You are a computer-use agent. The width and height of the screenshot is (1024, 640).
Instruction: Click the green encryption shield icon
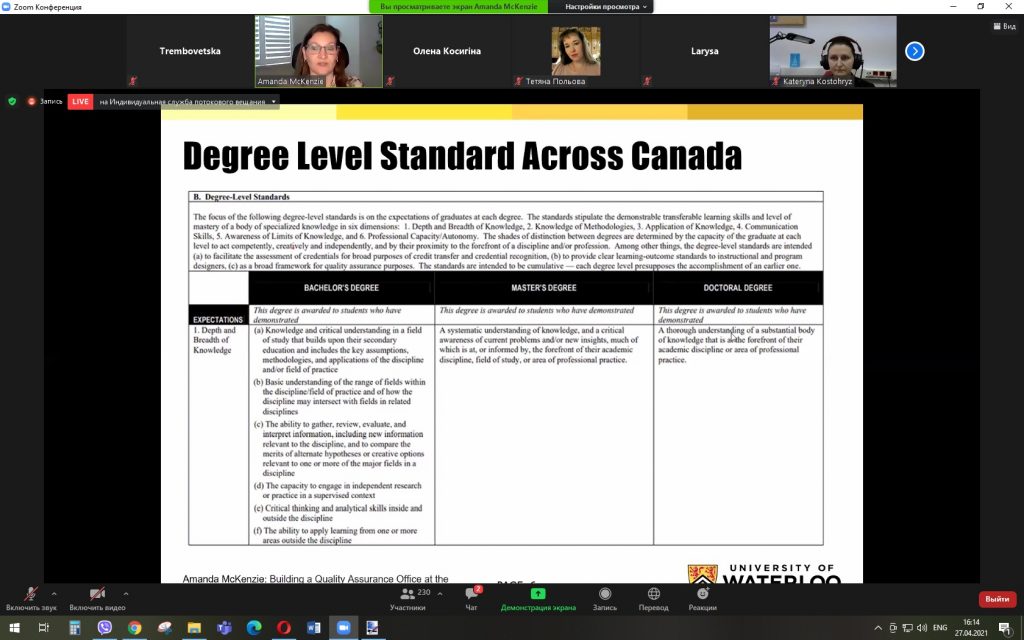12,101
